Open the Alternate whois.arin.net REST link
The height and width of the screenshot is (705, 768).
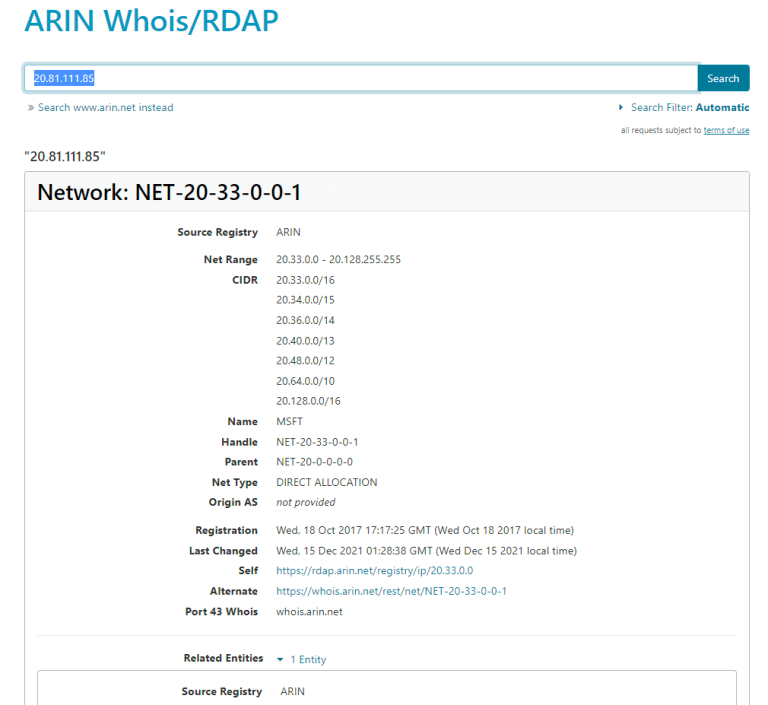coord(391,591)
